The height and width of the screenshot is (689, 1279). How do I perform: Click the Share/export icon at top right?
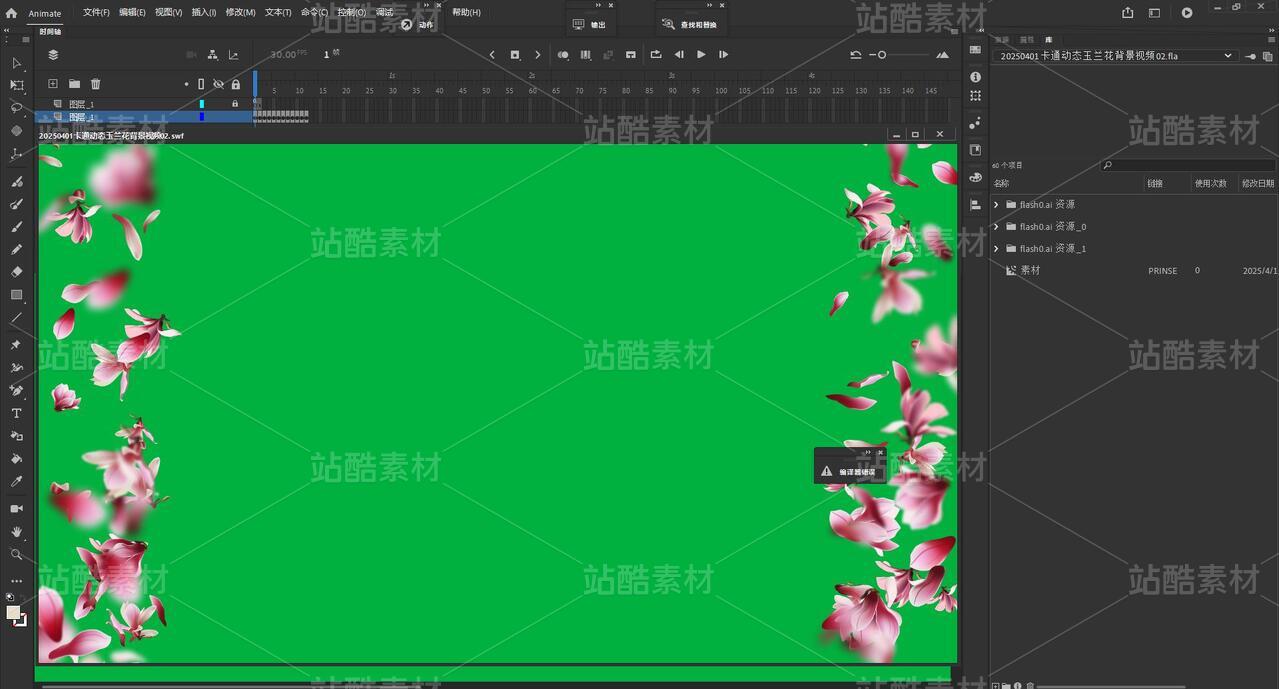1128,13
